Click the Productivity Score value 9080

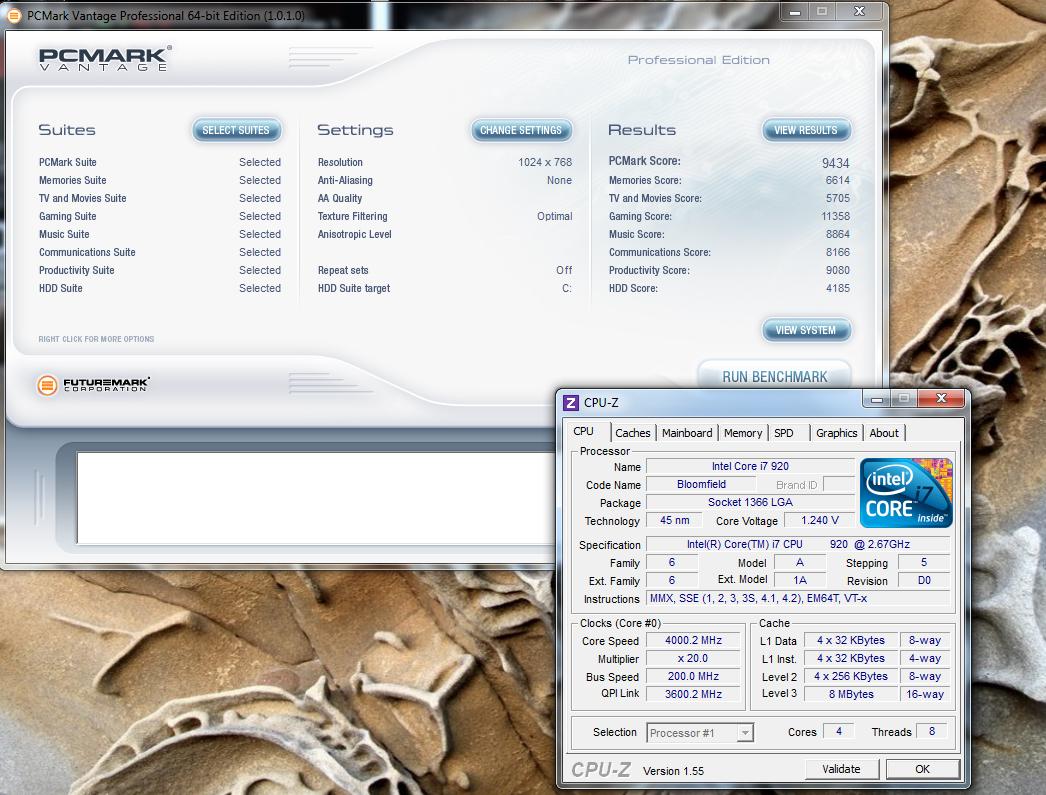pos(837,270)
